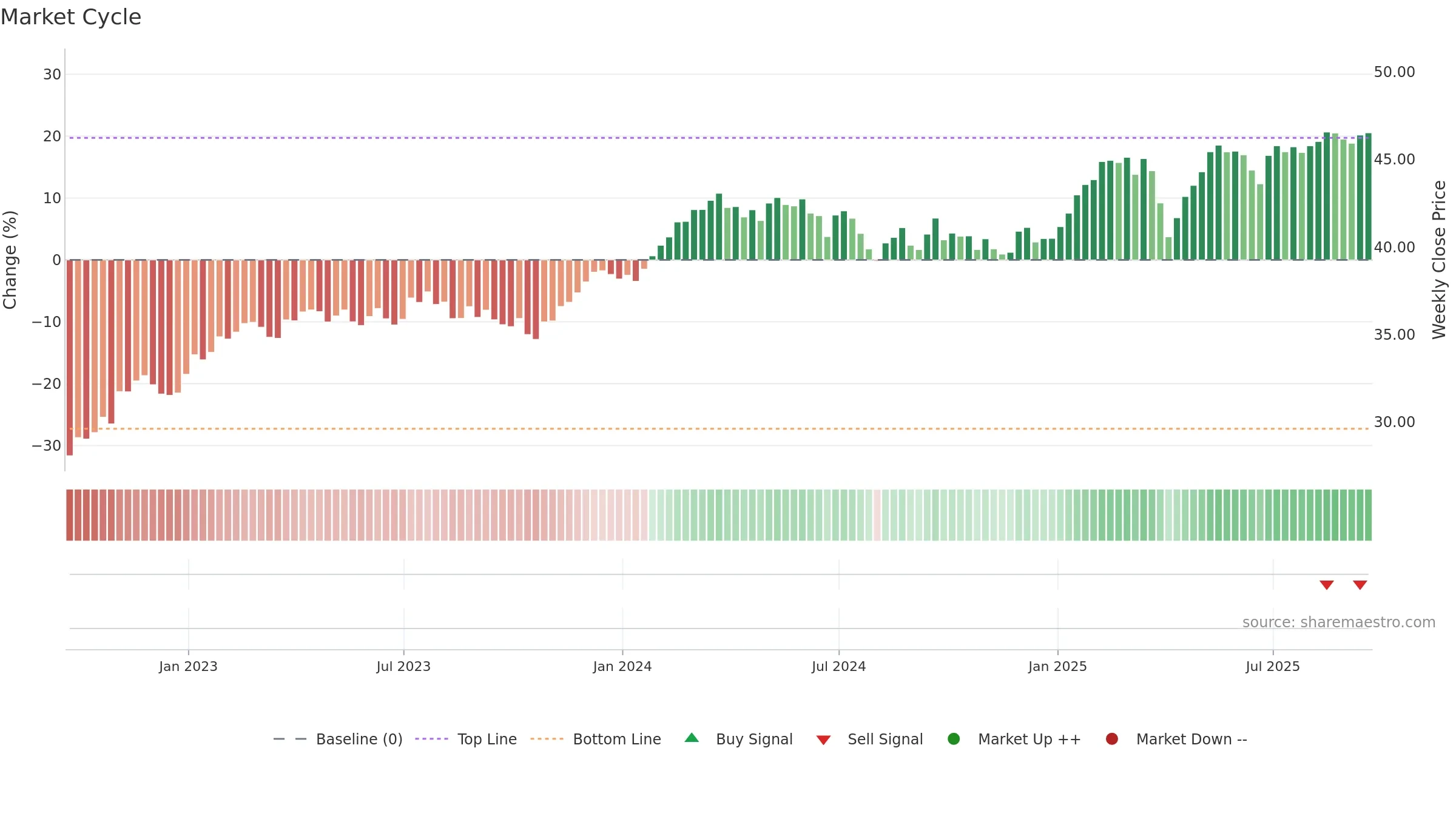Click the last green cell of the heat strip

click(1368, 515)
